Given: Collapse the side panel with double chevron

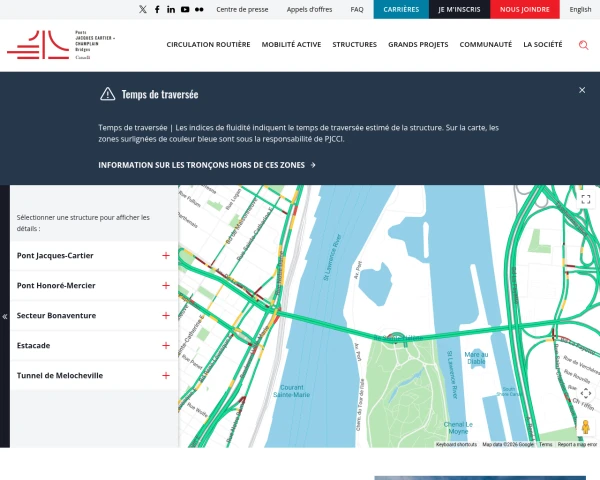Looking at the screenshot, I should (5, 317).
